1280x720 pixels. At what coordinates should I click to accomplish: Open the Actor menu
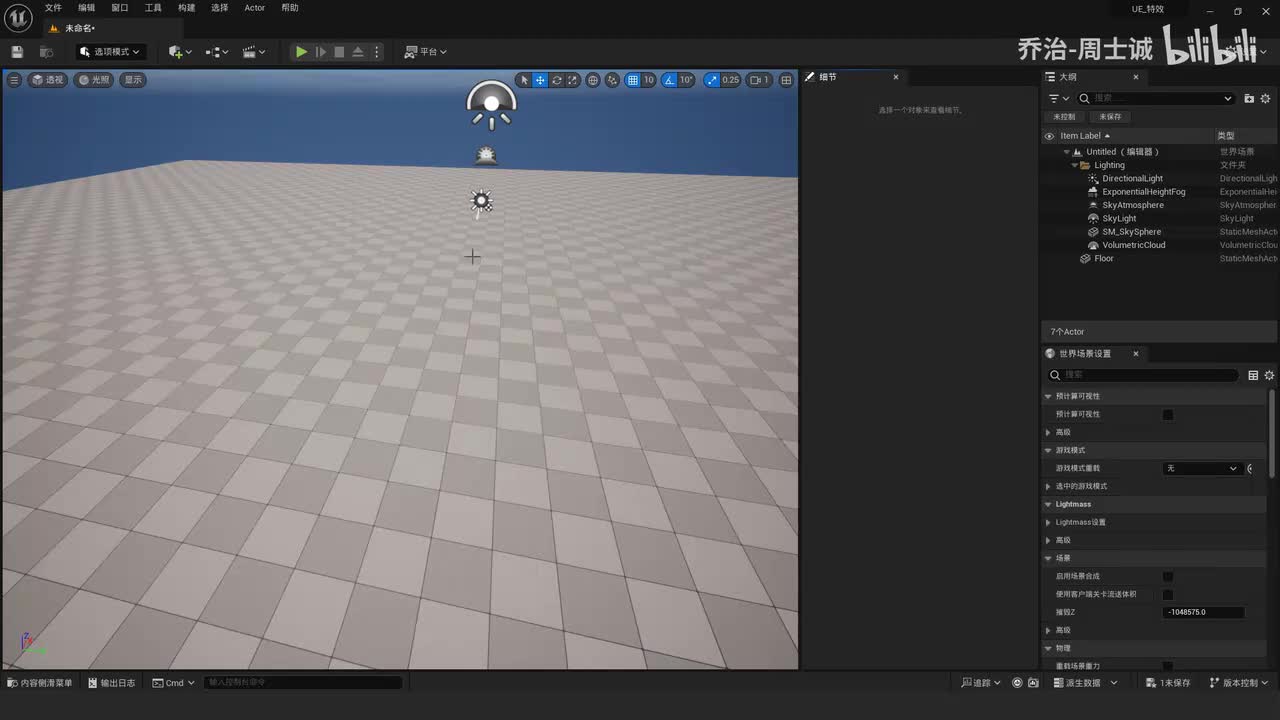pos(255,8)
